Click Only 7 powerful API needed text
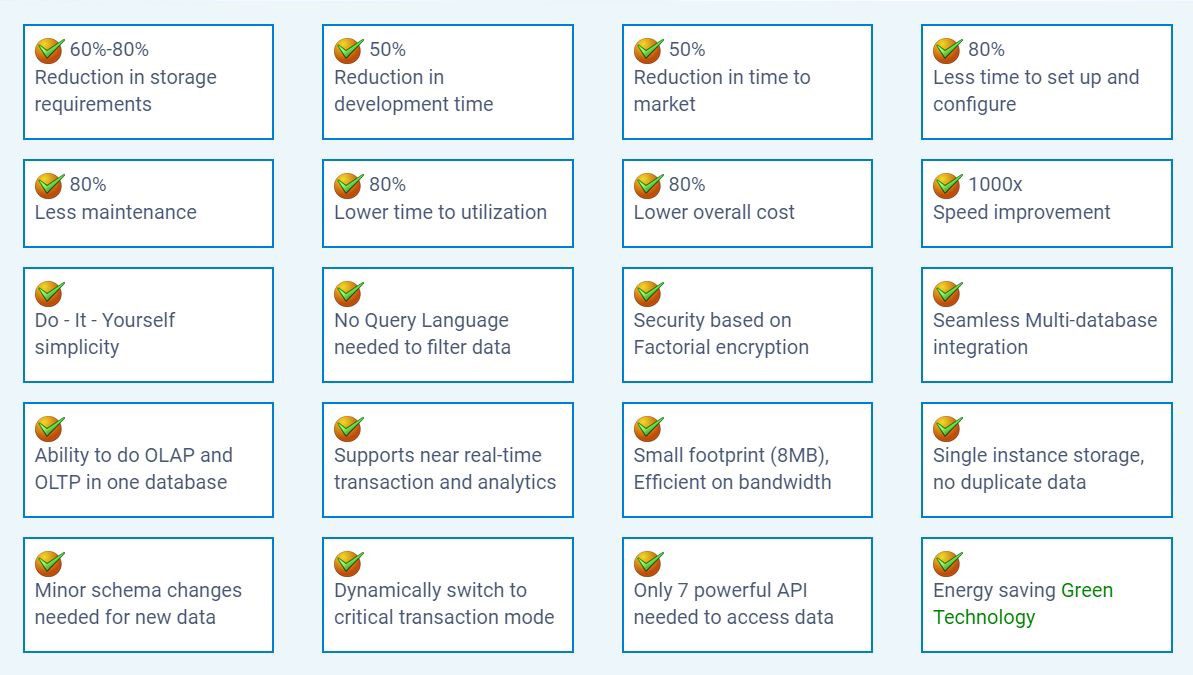The height and width of the screenshot is (675, 1193). 733,603
